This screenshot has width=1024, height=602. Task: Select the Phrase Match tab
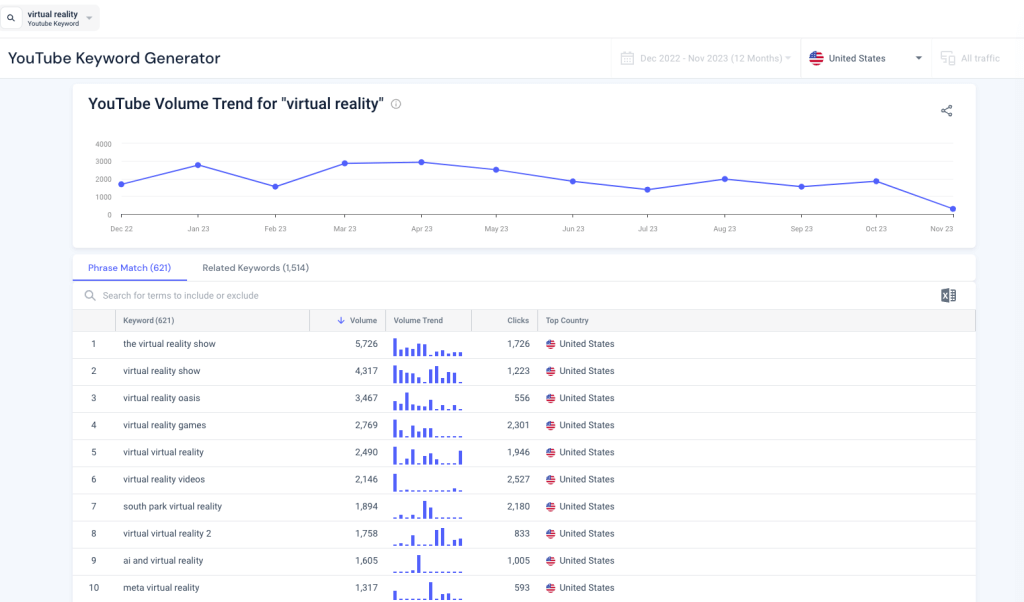tap(130, 268)
